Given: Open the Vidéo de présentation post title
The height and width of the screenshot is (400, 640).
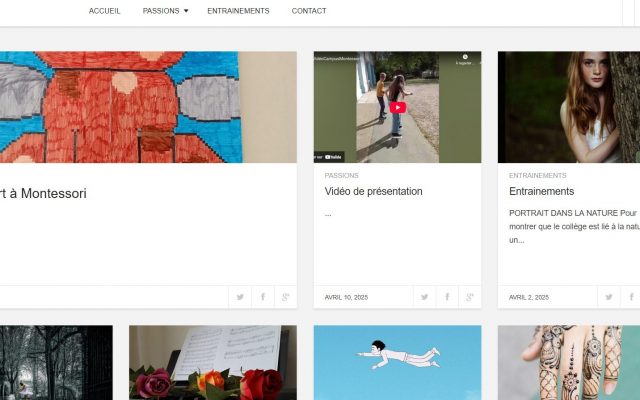Looking at the screenshot, I should click(373, 191).
